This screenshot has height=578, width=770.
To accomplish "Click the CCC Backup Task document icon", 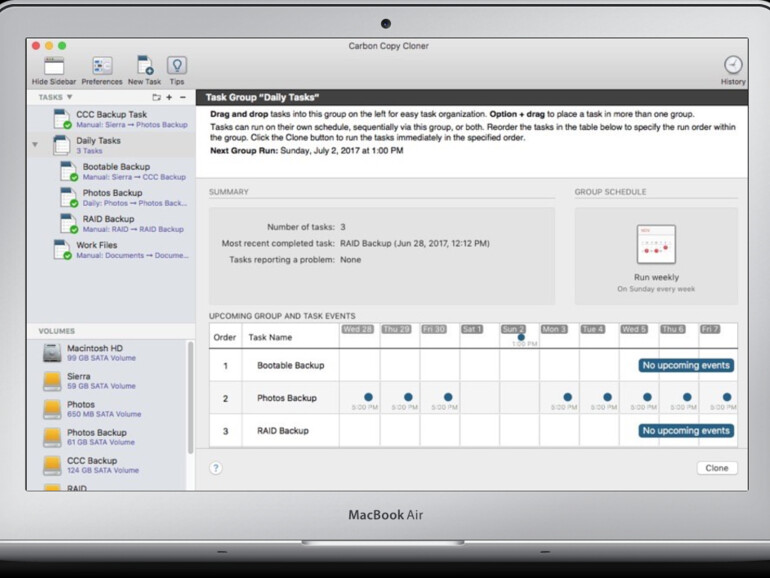I will [x=62, y=119].
